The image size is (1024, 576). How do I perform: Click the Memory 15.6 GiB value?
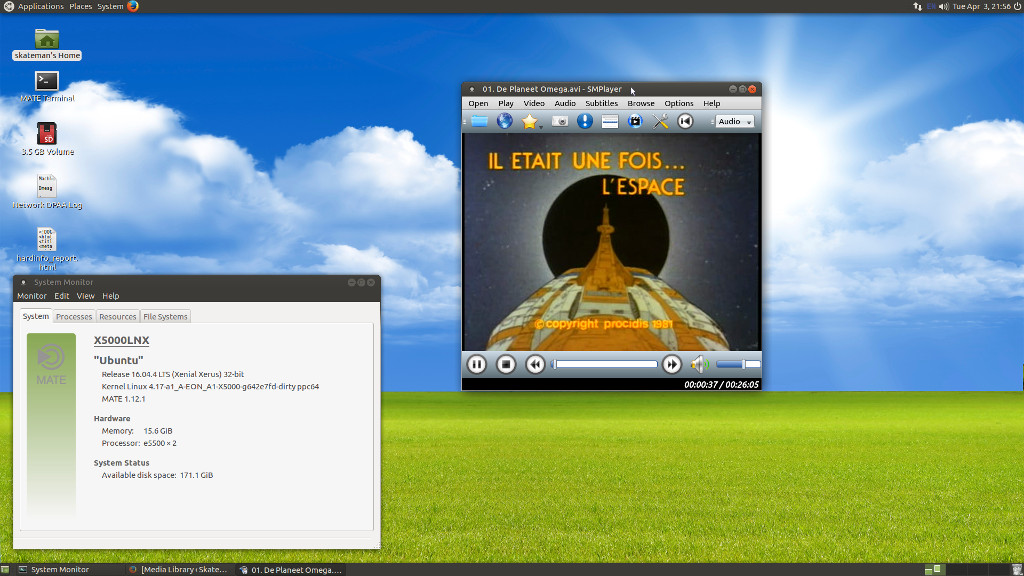coord(158,431)
